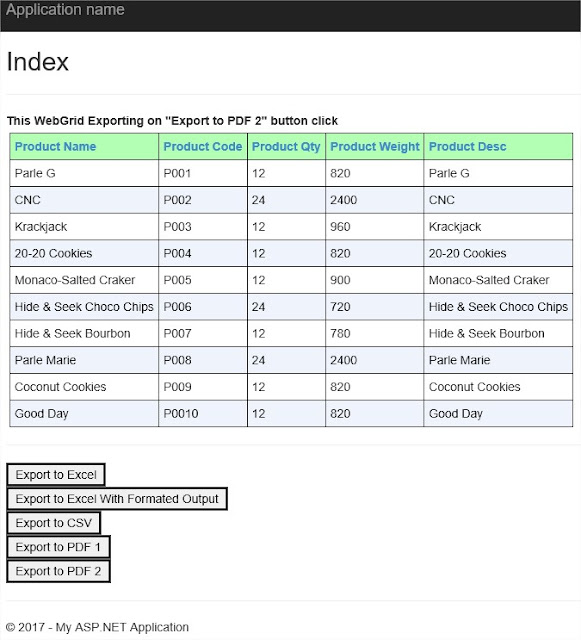Sort by Product Weight column header

click(375, 147)
